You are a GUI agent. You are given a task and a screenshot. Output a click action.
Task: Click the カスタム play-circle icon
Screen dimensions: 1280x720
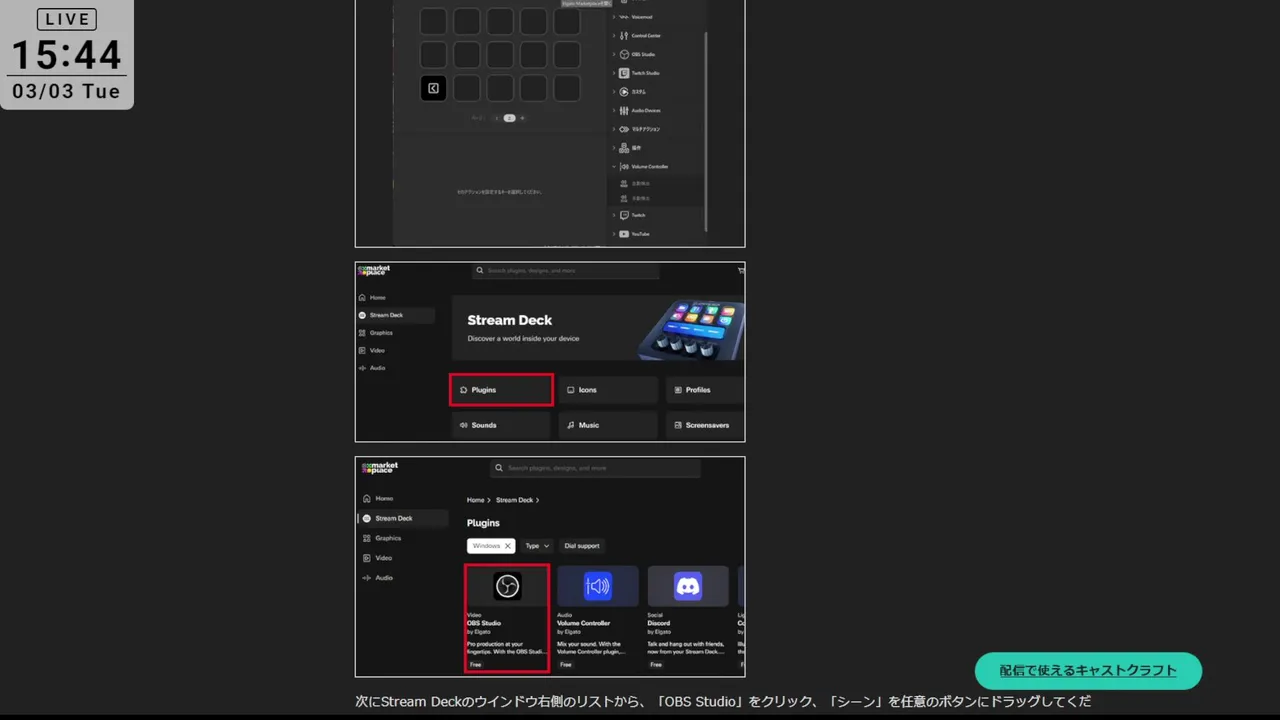pyautogui.click(x=624, y=92)
